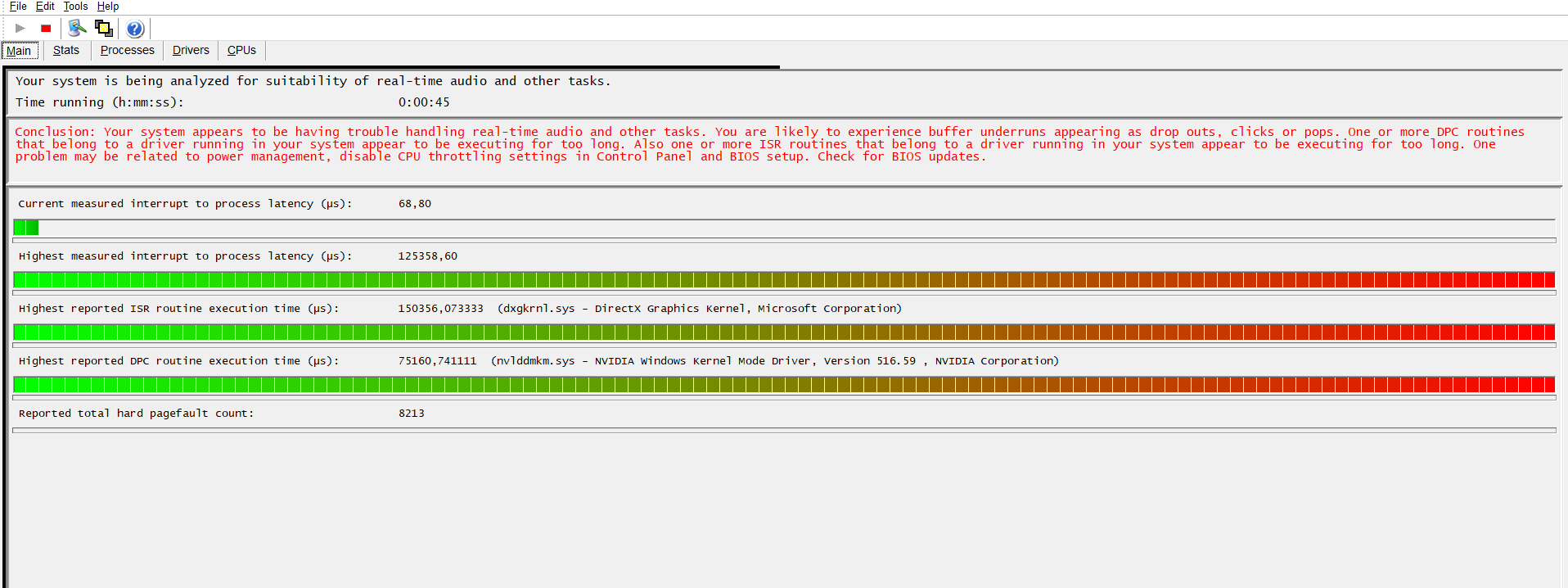Open help via the blue question mark icon
Screen dimensions: 1568x588
point(135,29)
